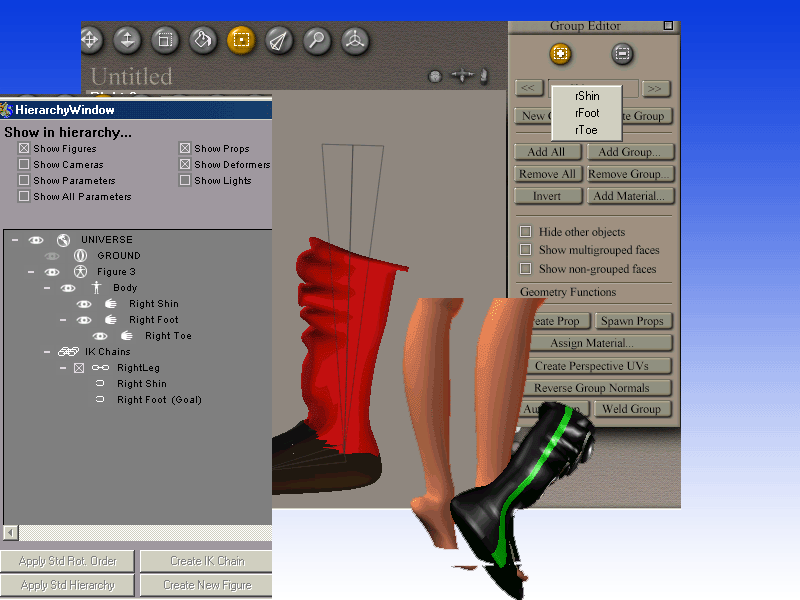
Task: Choose the View Magnifier cone tool
Action: (x=279, y=39)
